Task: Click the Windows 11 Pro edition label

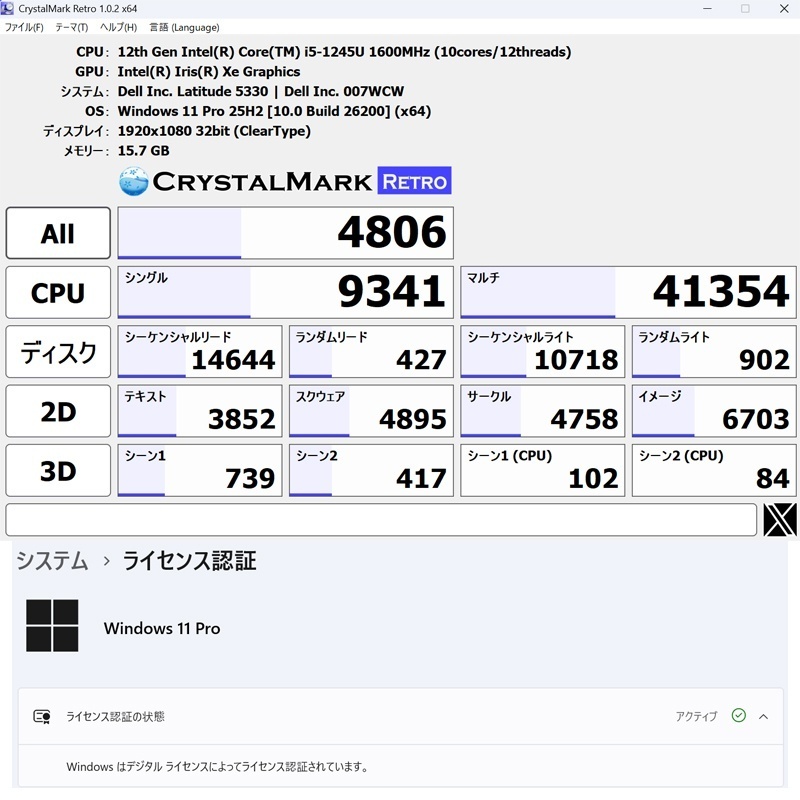Action: (x=162, y=628)
